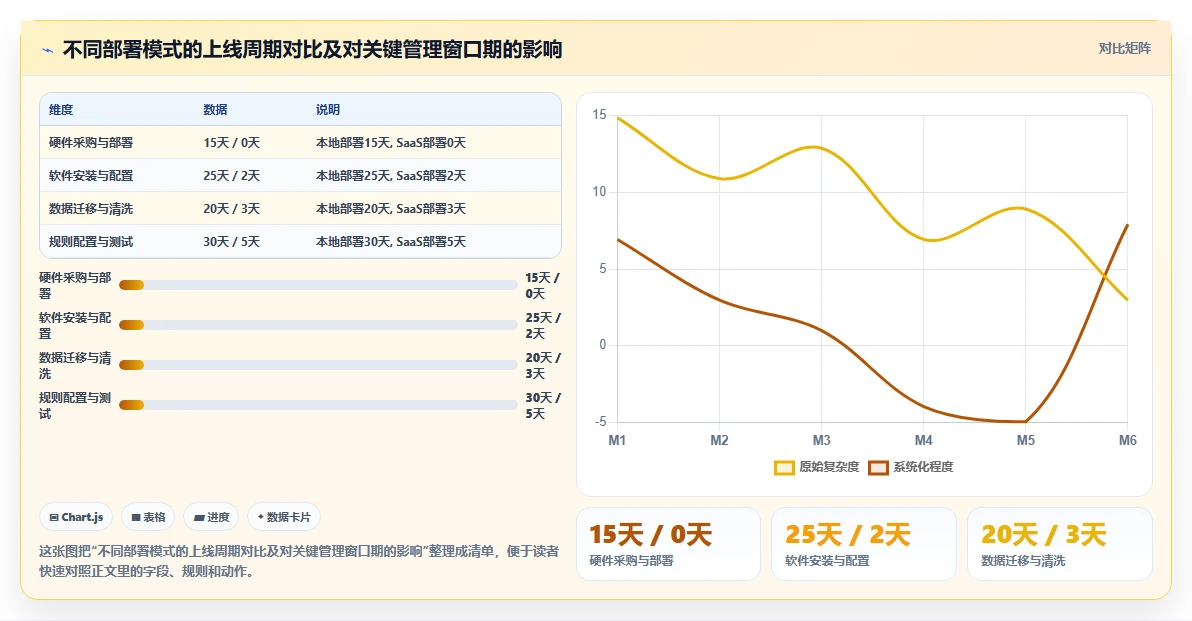Viewport: 1192px width, 621px height.
Task: Click the 数据迁移与清洗 progress bar
Action: (x=319, y=365)
